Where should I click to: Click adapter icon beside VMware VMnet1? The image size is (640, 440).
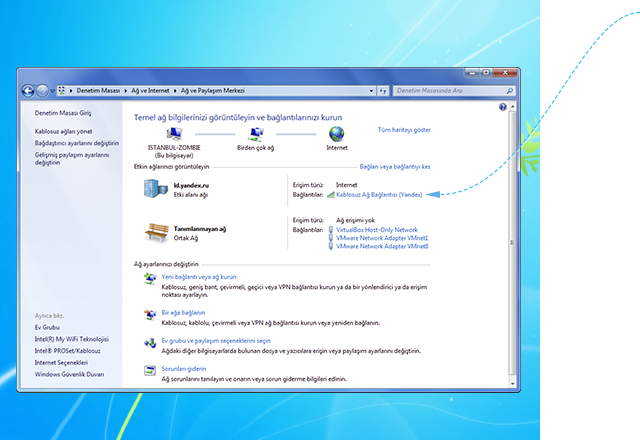pyautogui.click(x=331, y=238)
